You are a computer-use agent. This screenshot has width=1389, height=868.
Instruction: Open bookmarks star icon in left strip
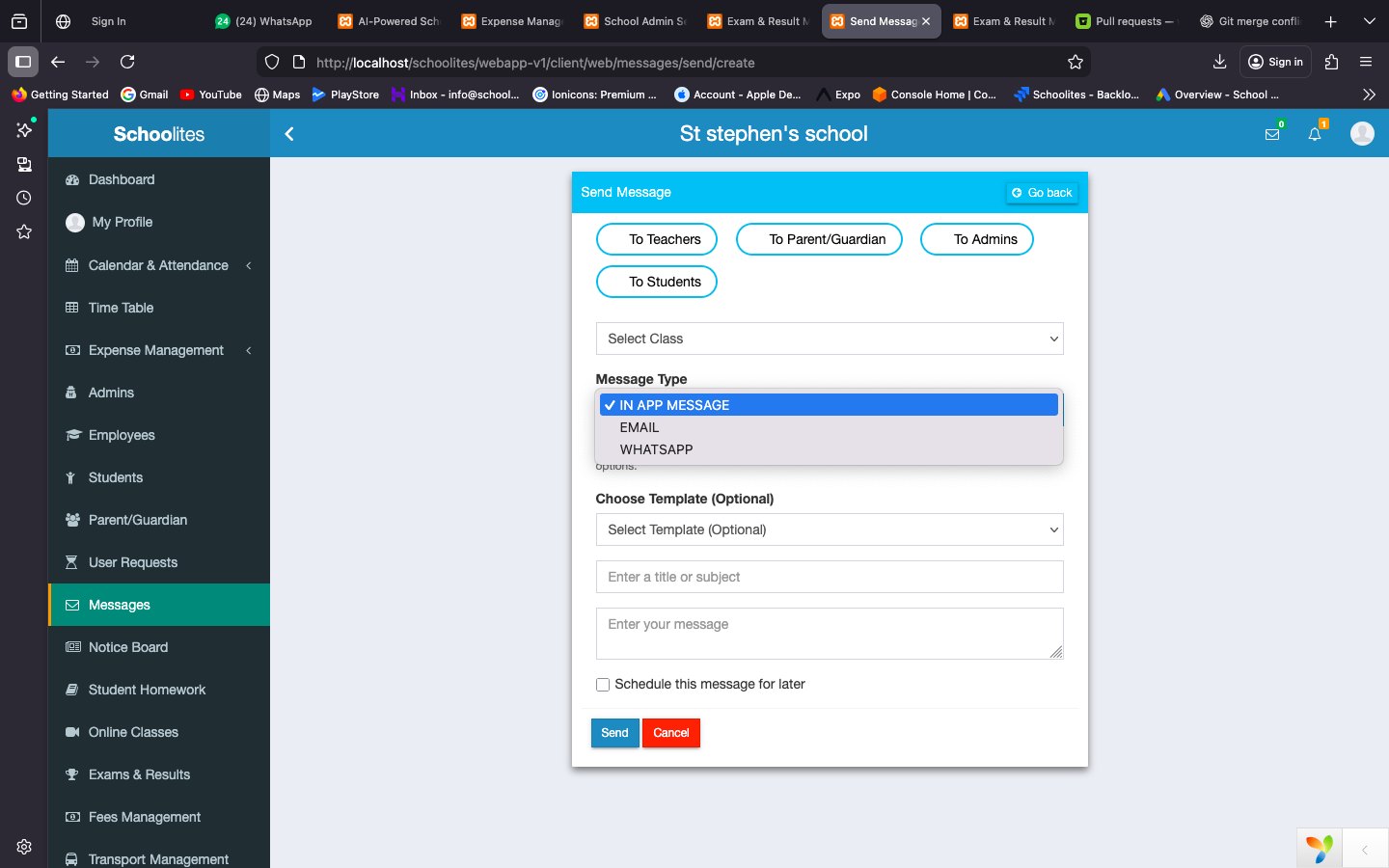tap(23, 231)
